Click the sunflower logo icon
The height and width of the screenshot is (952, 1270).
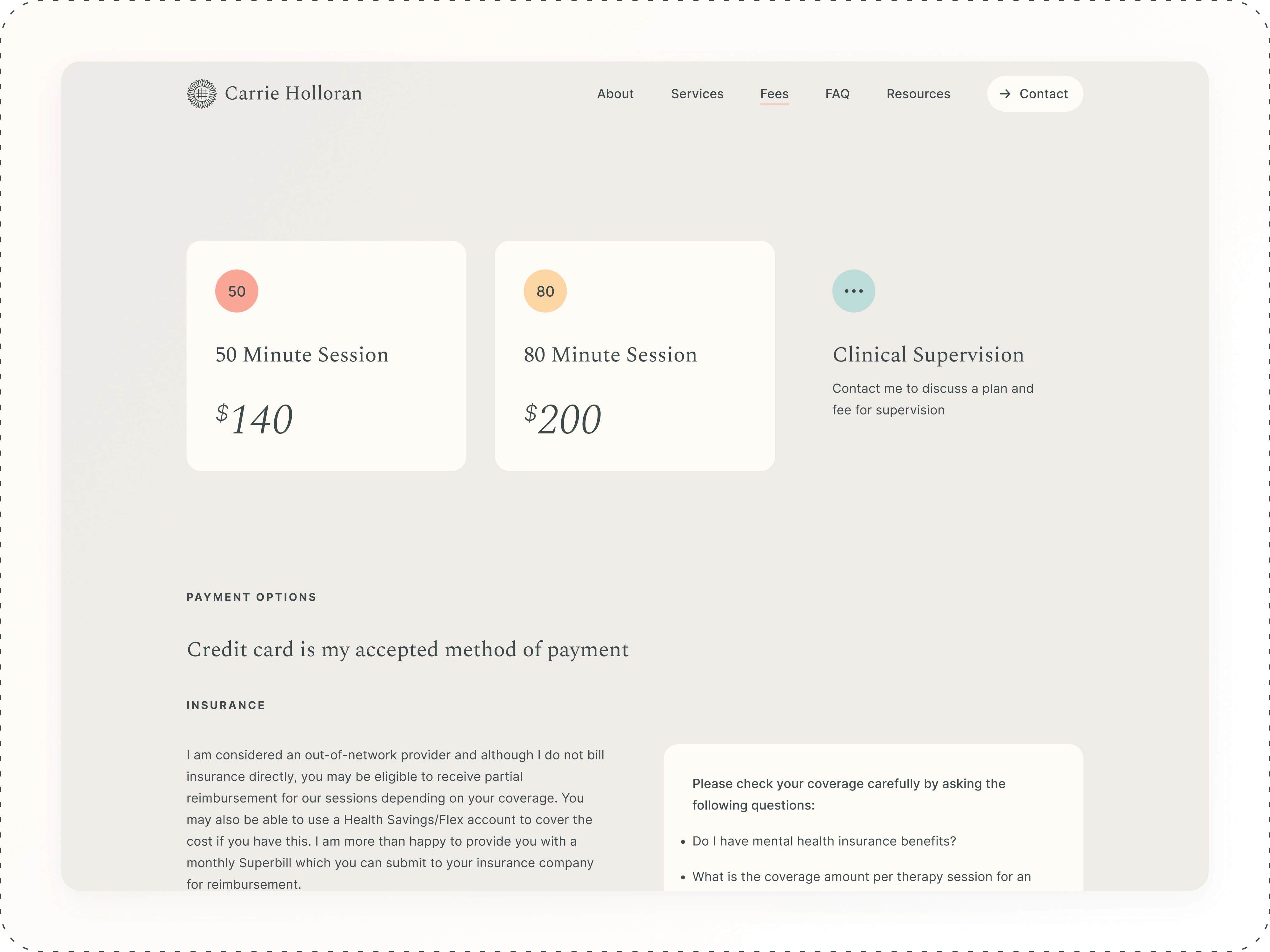[201, 93]
